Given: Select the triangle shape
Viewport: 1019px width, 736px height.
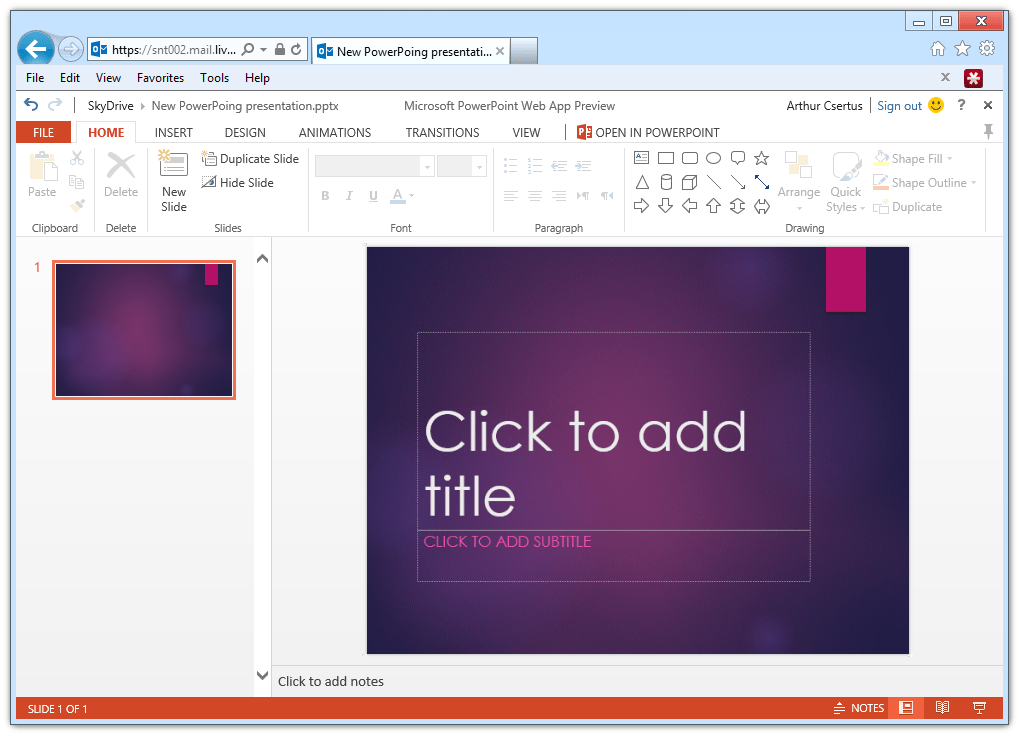Looking at the screenshot, I should pyautogui.click(x=641, y=182).
